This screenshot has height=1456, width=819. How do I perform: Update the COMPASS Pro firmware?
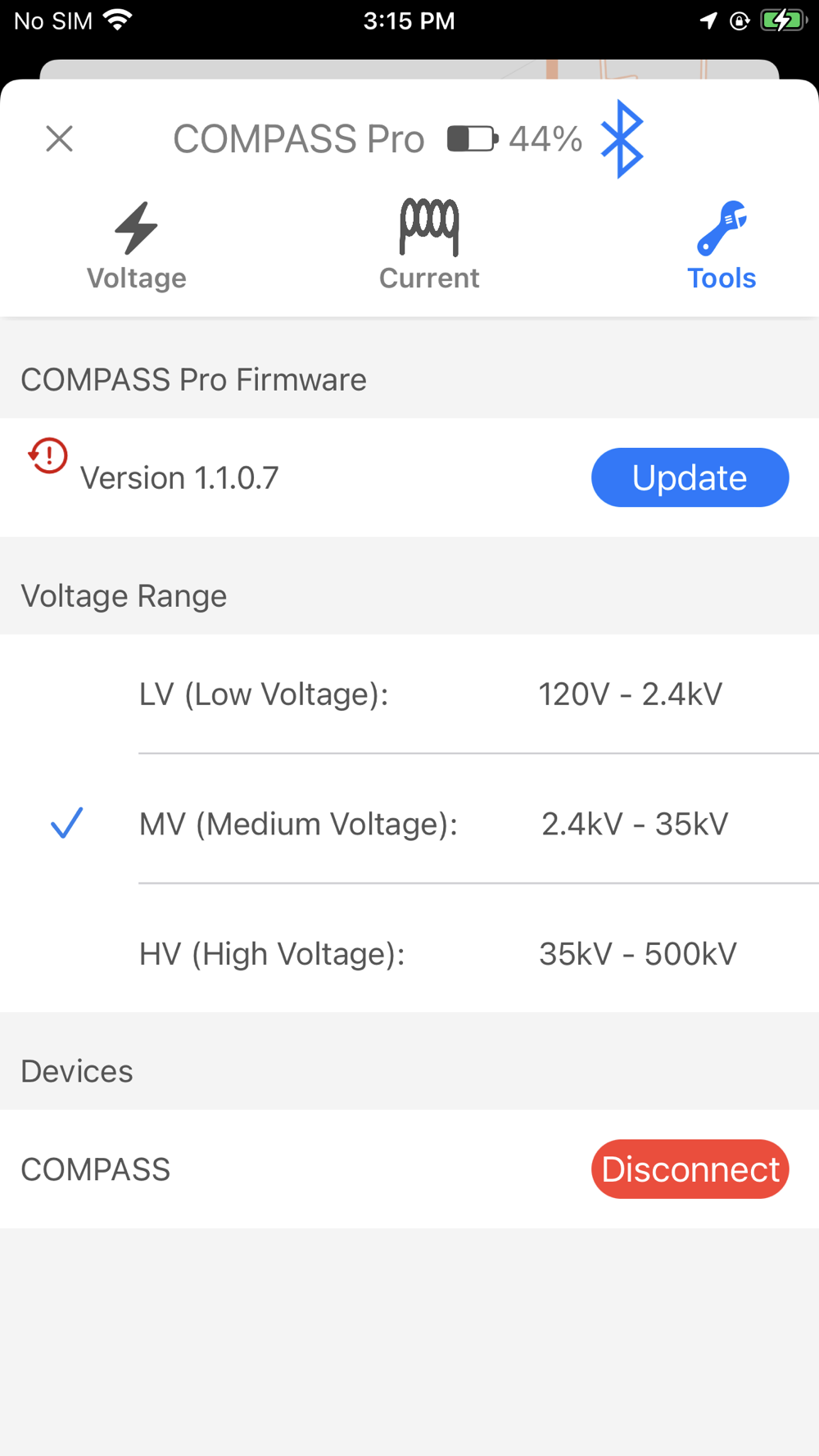click(690, 477)
